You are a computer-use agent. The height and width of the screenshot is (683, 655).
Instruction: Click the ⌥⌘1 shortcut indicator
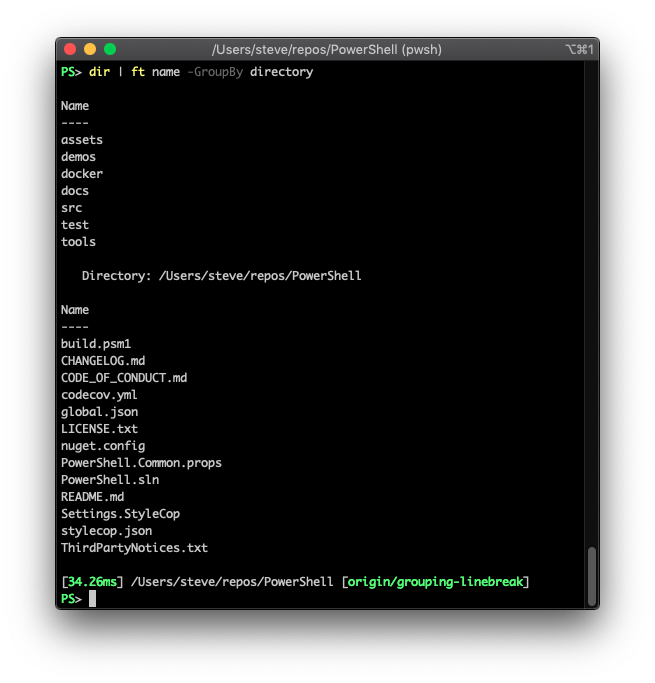click(579, 50)
